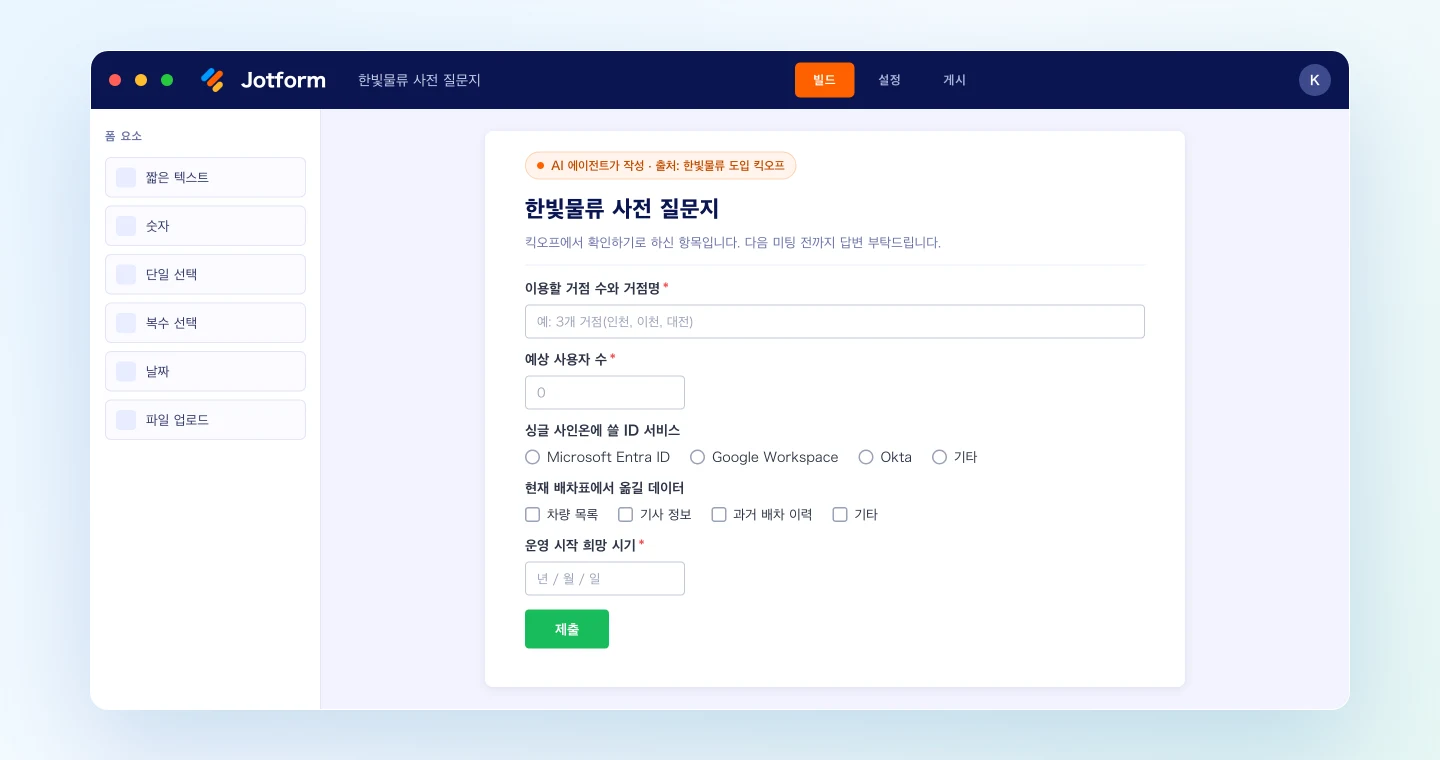Select the 복수 선택 form element icon
This screenshot has height=760, width=1440.
coord(126,323)
